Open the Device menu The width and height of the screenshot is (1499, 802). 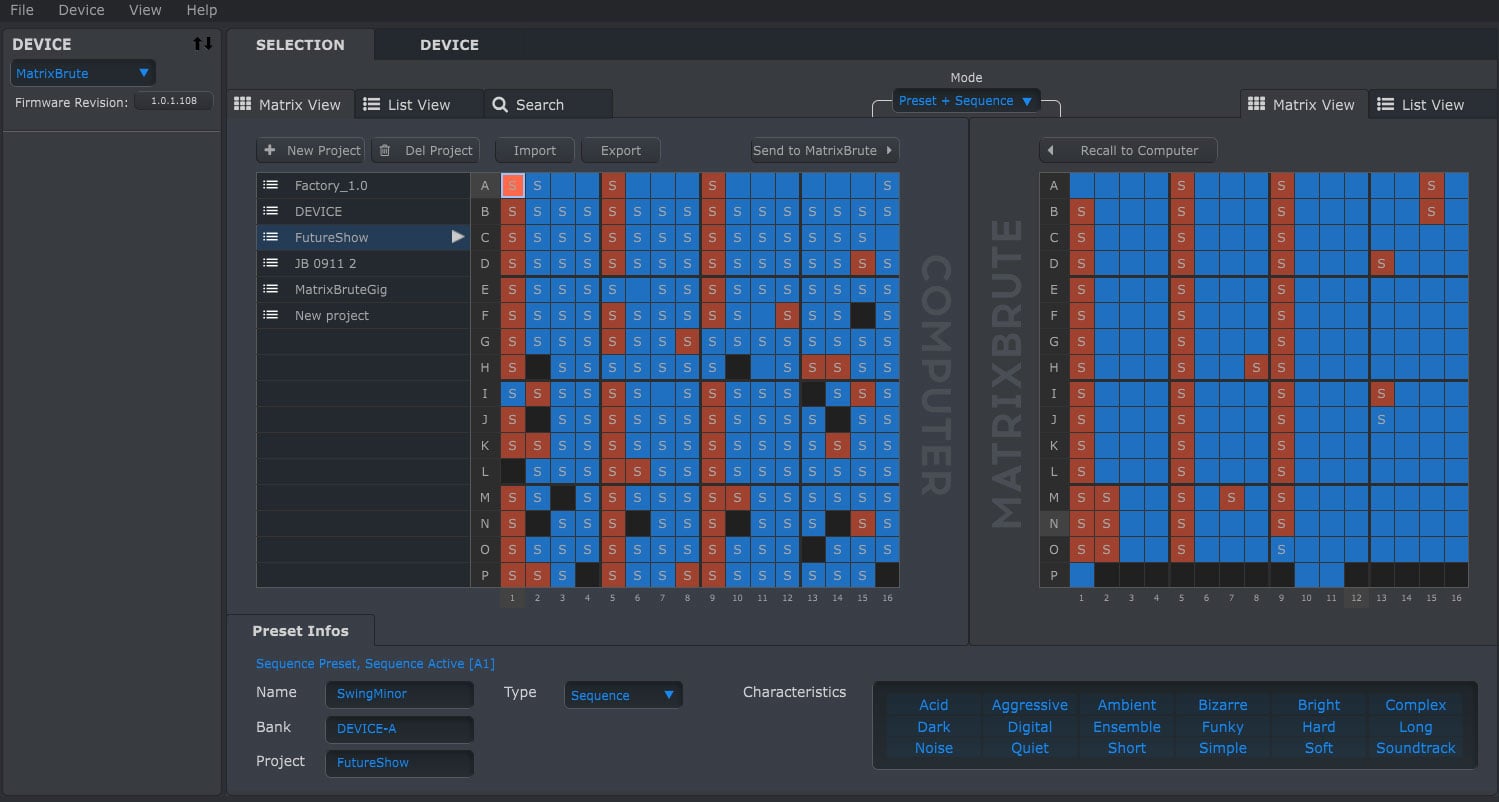pos(81,10)
